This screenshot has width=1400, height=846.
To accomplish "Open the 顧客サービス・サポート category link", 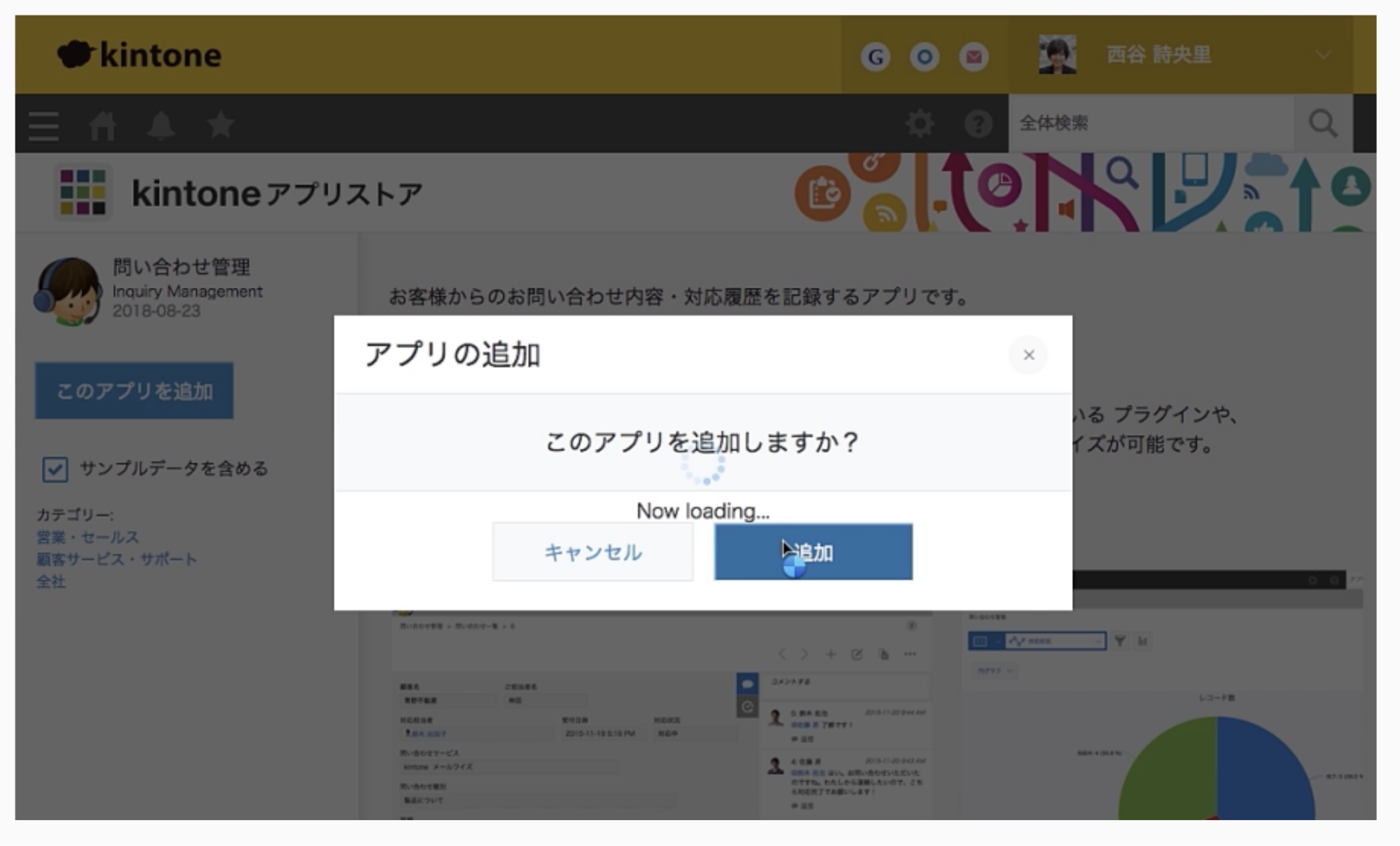I will pyautogui.click(x=116, y=559).
